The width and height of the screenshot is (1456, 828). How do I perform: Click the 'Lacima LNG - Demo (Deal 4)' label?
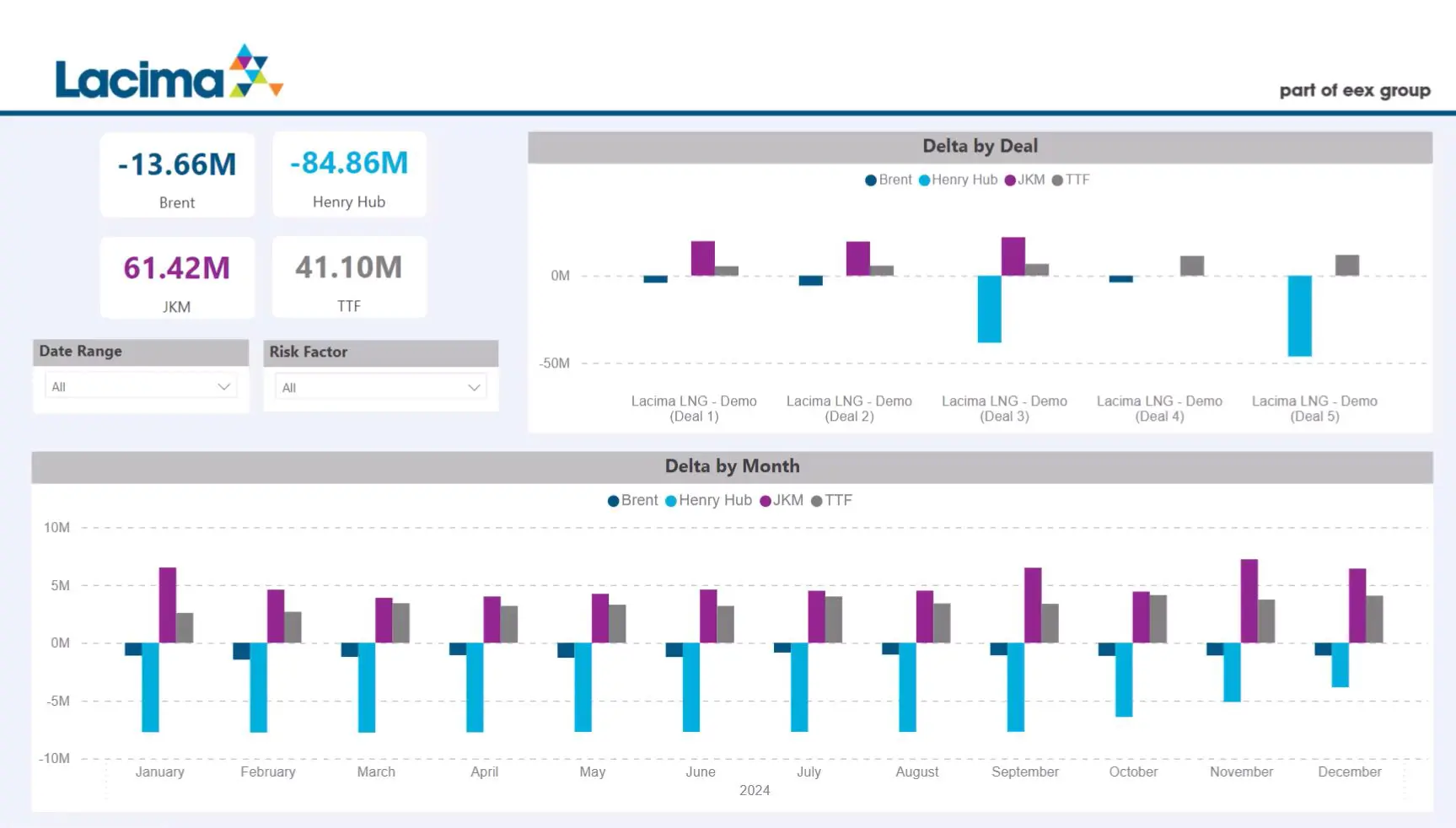coord(1159,408)
